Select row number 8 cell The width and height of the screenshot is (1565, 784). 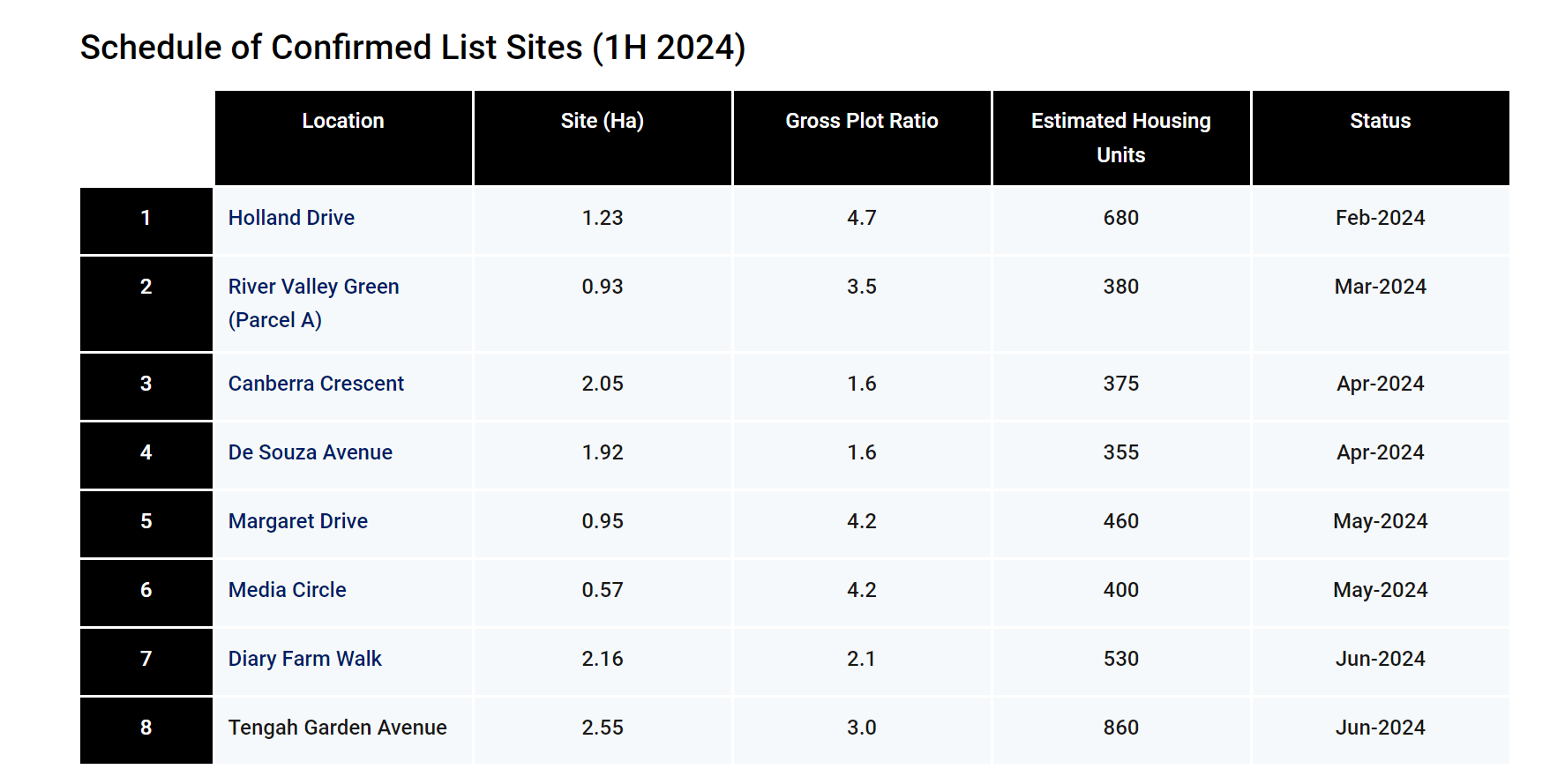coord(146,730)
